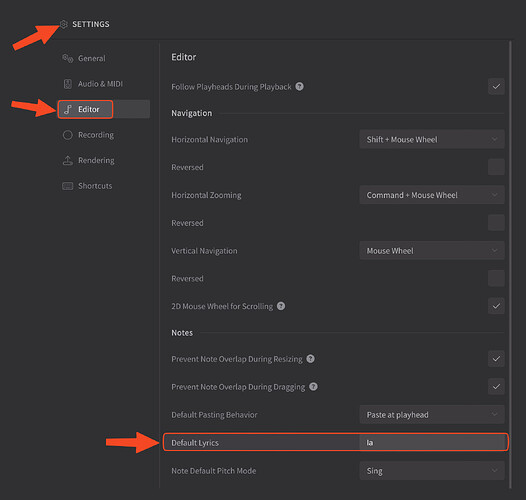Click help icon next to 2D Mouse Wheel
This screenshot has height=500, width=526.
(x=281, y=306)
